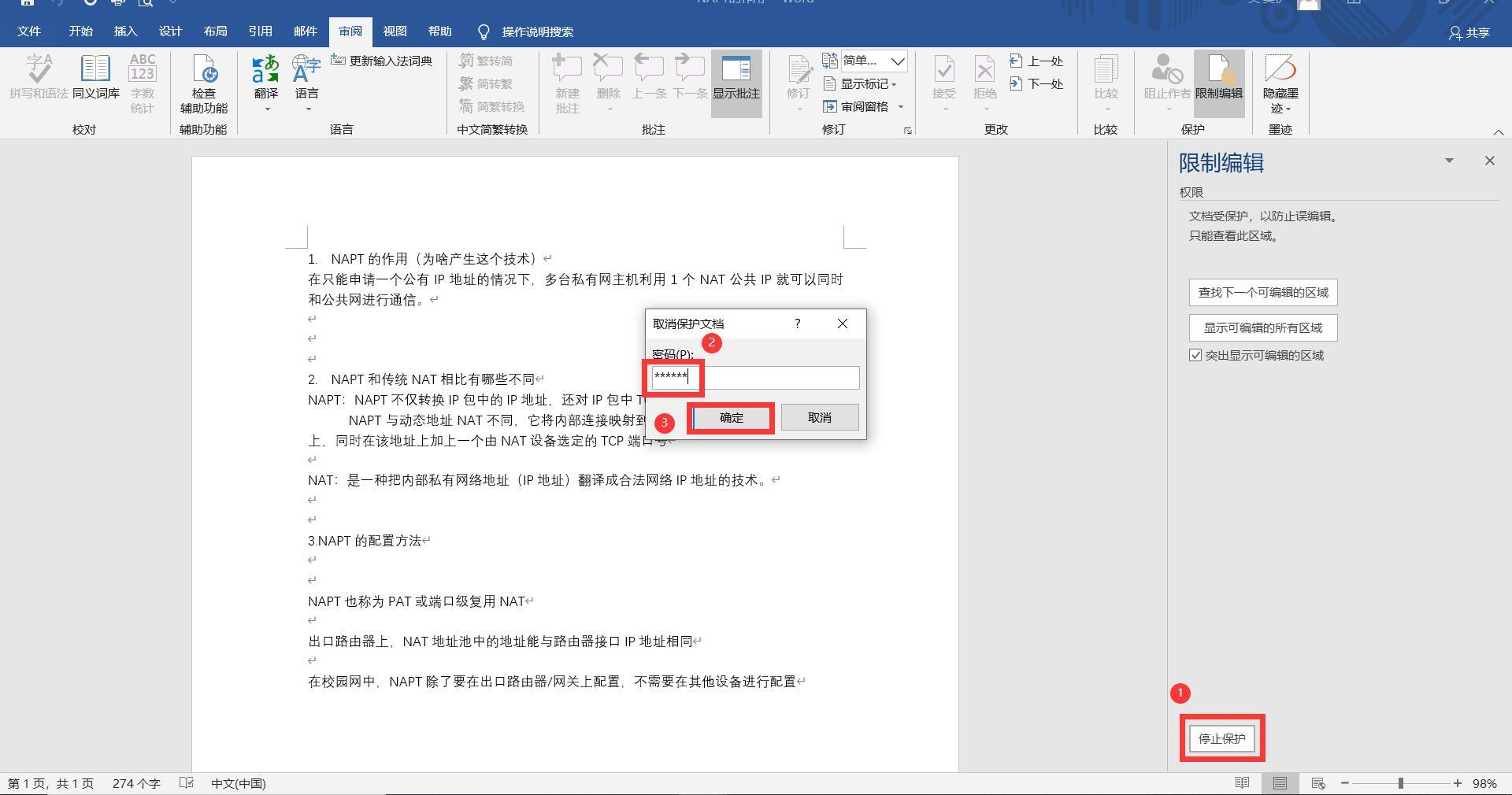This screenshot has width=1512, height=795.
Task: Insert a 新建批注 comment
Action: coord(566,83)
